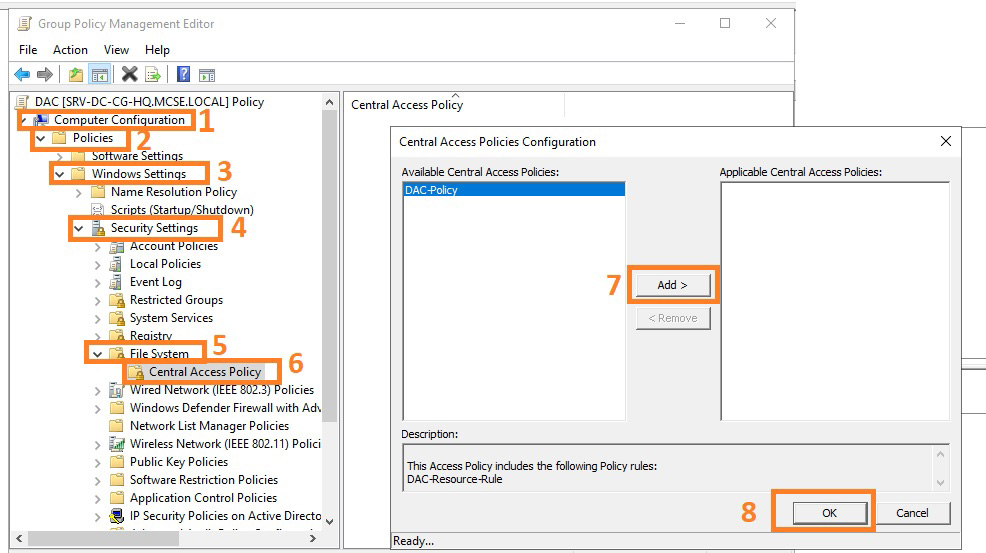Click the Back arrow toolbar icon
The image size is (986, 553).
pyautogui.click(x=22, y=75)
